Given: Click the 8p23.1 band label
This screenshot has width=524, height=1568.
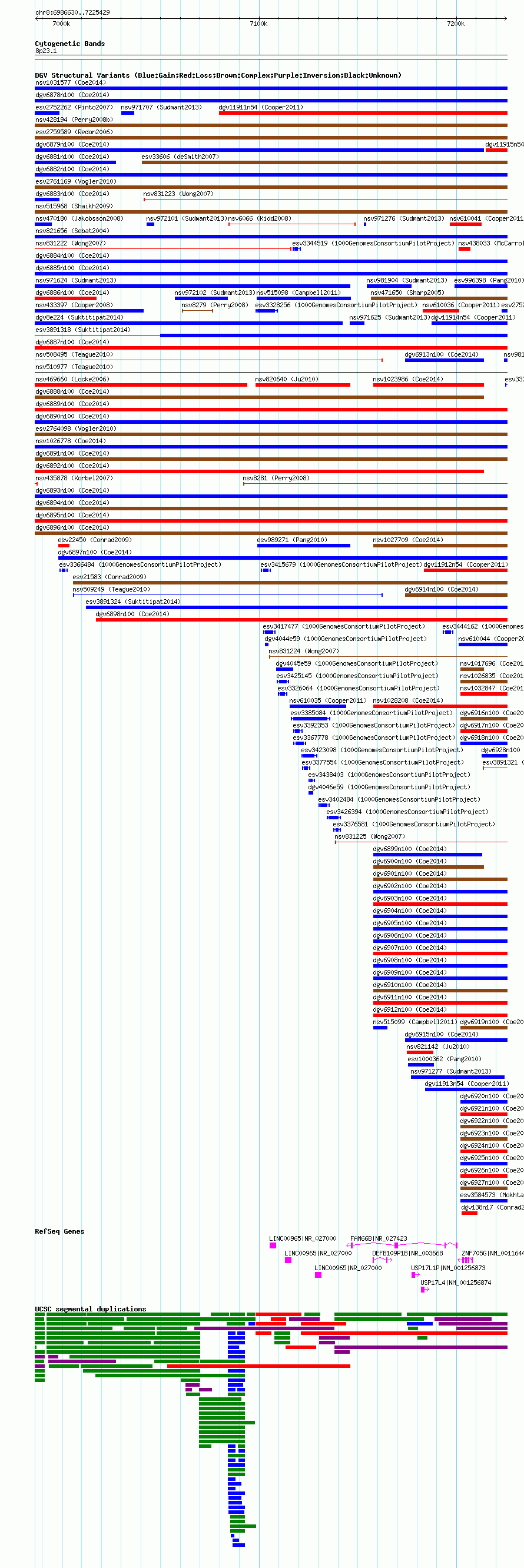Looking at the screenshot, I should click(x=47, y=51).
